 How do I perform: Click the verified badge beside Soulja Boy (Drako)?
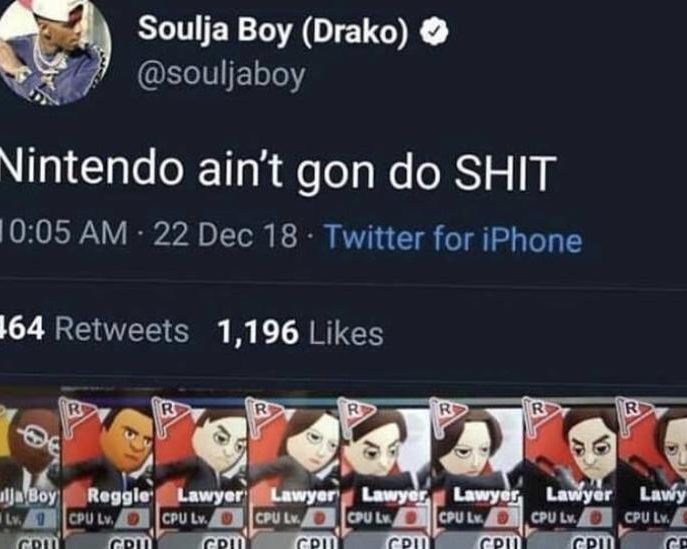[x=434, y=32]
